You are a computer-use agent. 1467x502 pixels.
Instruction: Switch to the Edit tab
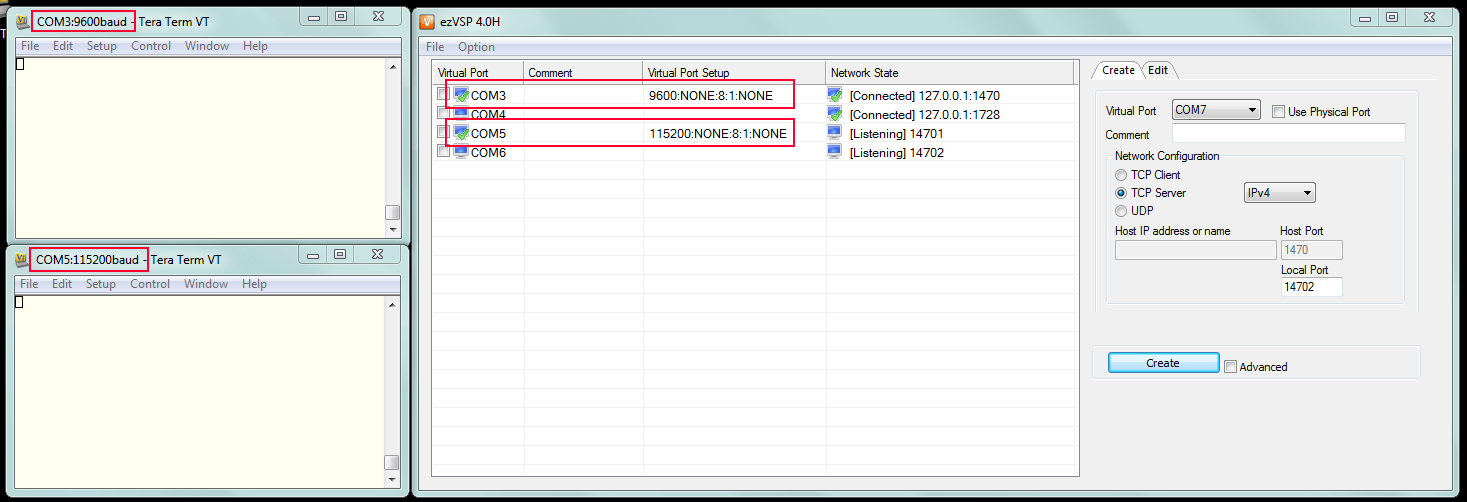click(1158, 70)
